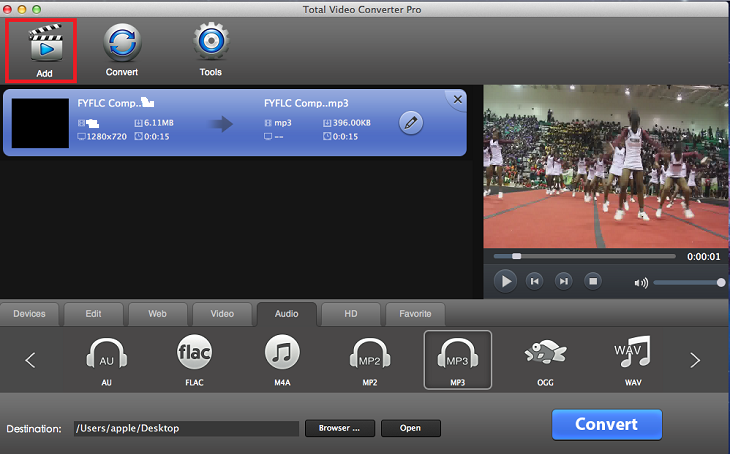Screen dimensions: 730x454
Task: Click the 0:00:01 playback time
Action: pyautogui.click(x=703, y=257)
